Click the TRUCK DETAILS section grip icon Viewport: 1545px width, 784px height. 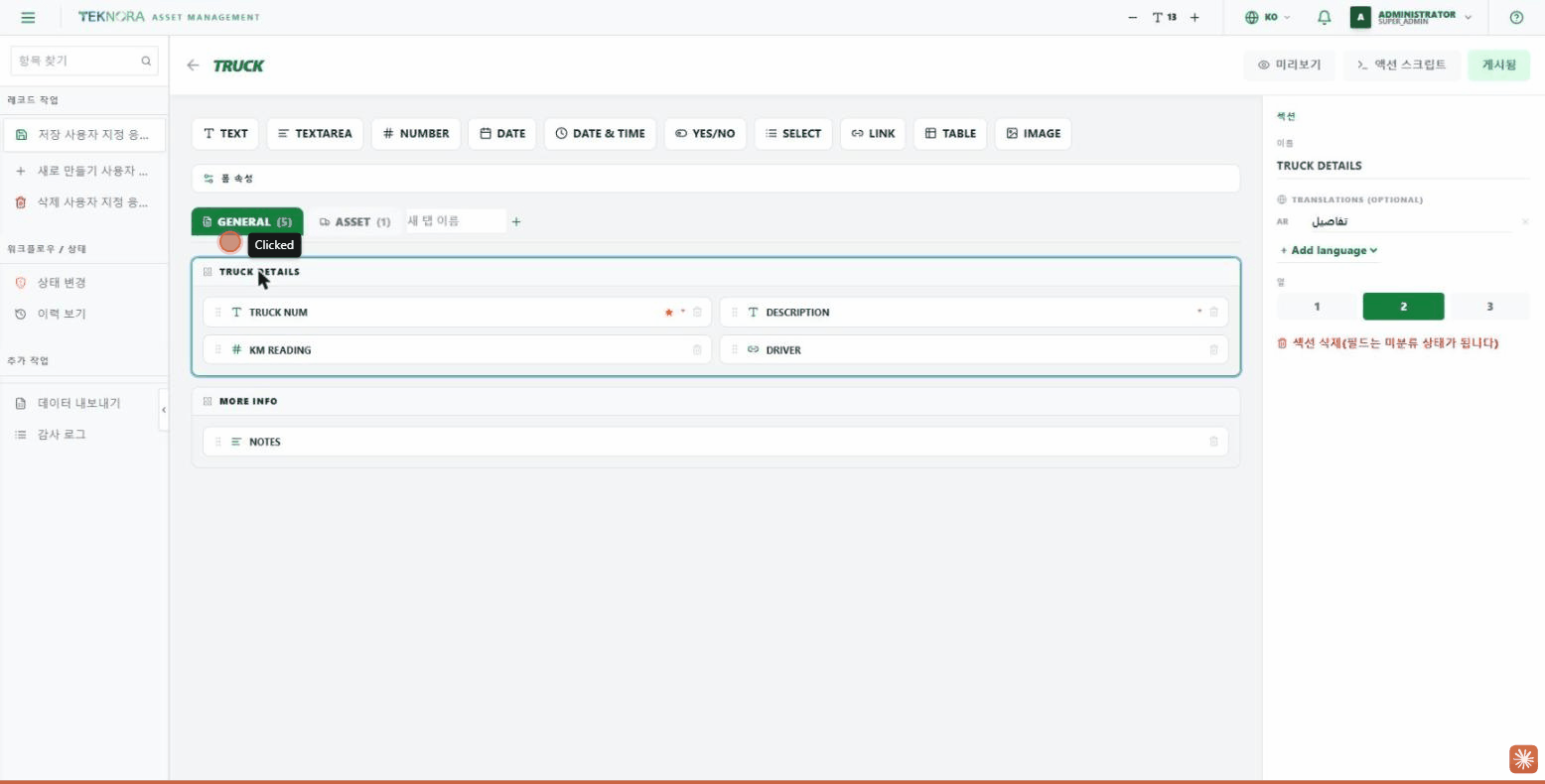[208, 272]
